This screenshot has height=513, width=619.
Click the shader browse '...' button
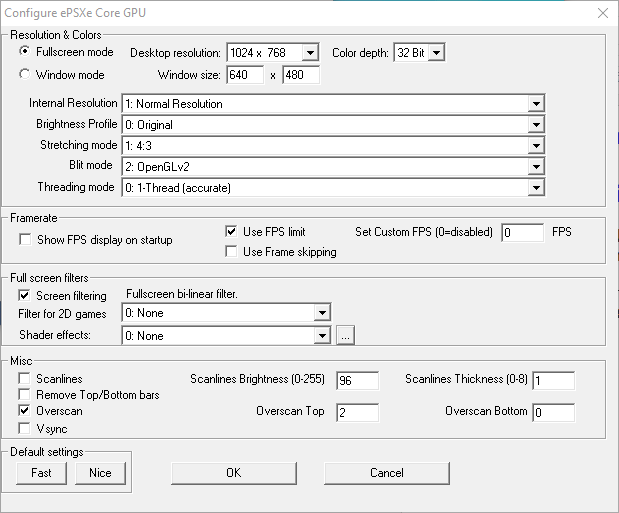[345, 336]
